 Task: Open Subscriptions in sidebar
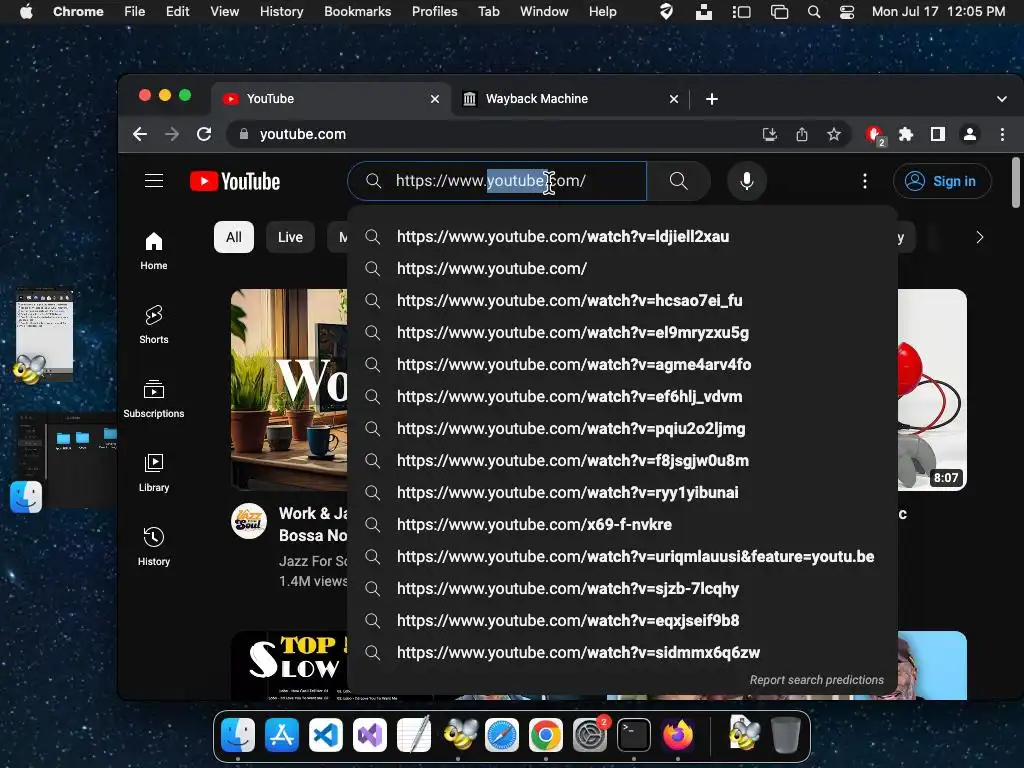point(153,399)
